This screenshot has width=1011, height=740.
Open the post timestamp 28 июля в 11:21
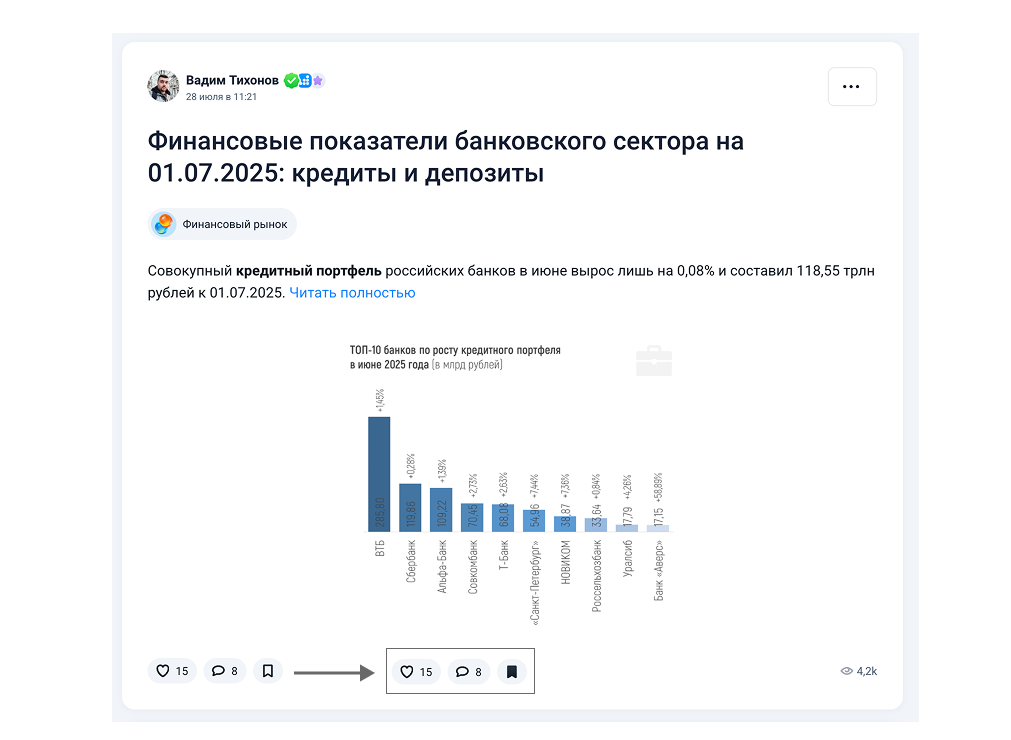221,97
